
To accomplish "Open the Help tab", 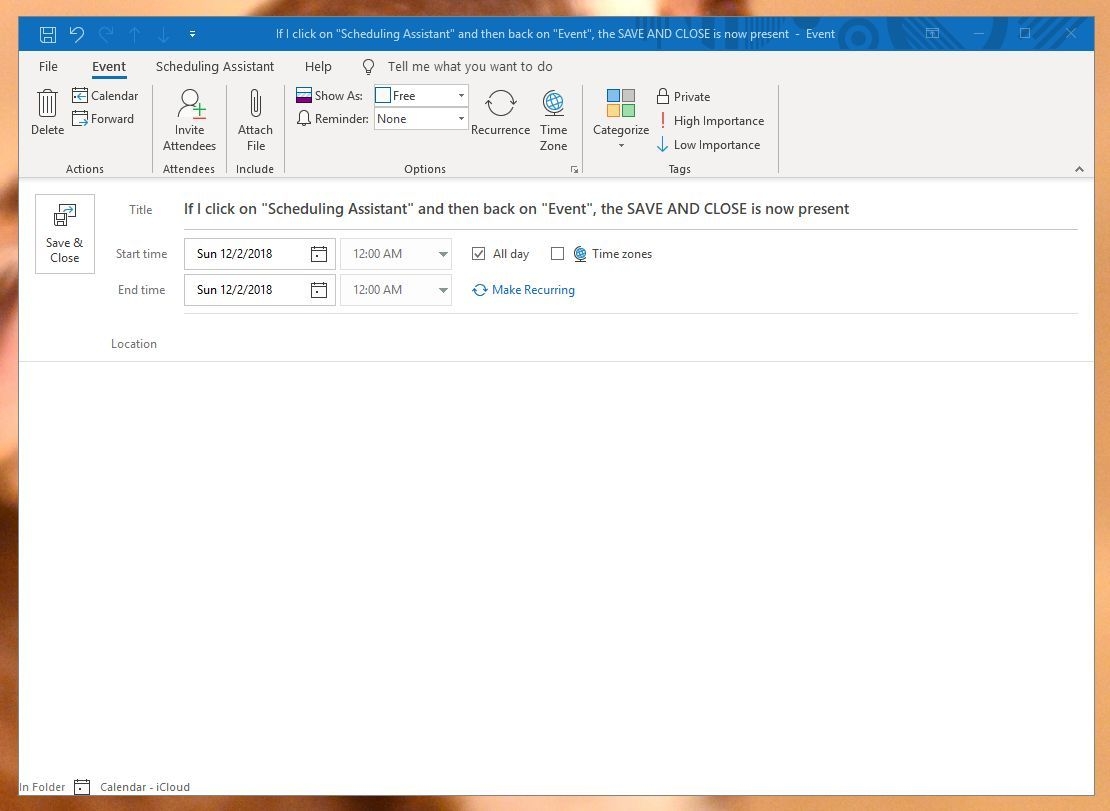I will [x=318, y=67].
